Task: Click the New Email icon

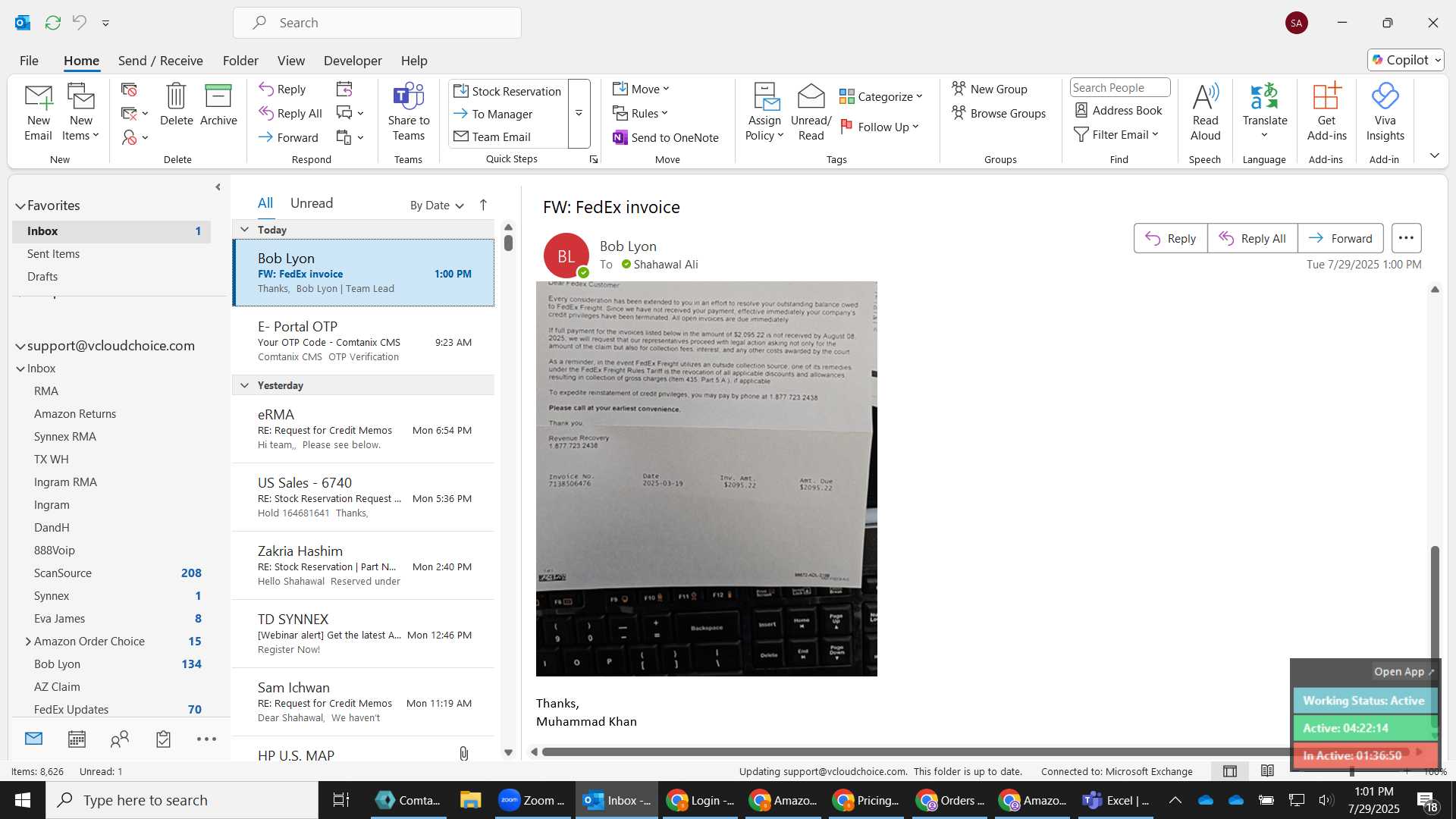Action: 38,112
